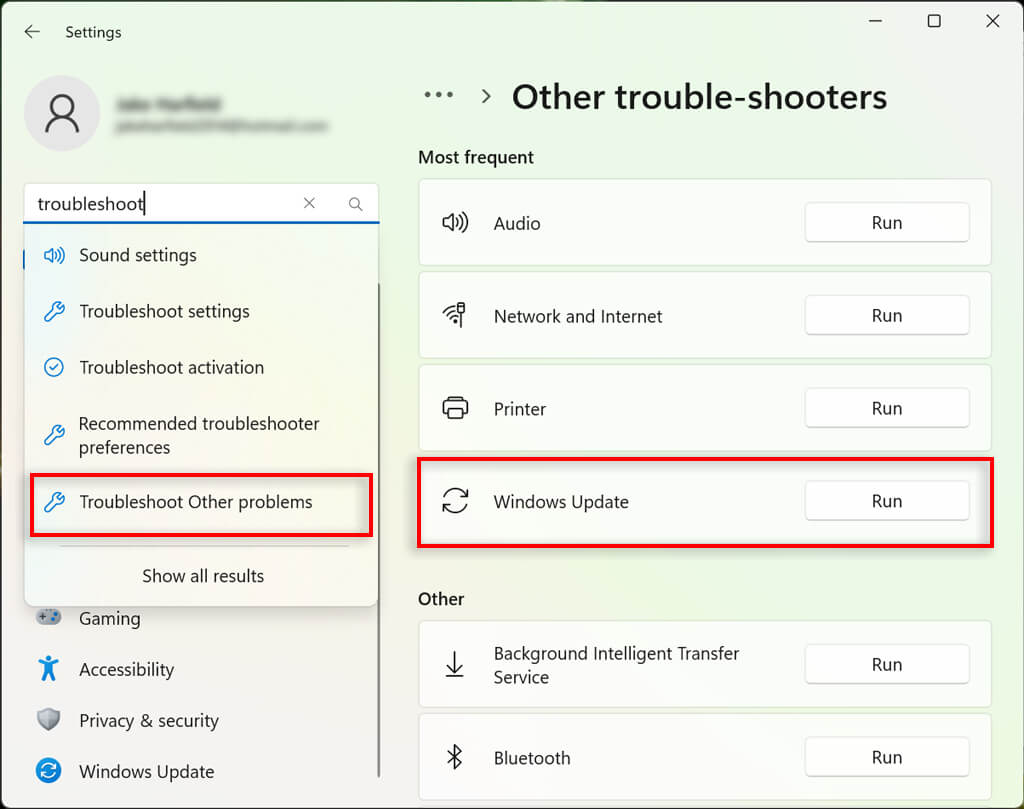
Task: Click the Troubleshoot Other problems wrench icon
Action: (x=54, y=502)
